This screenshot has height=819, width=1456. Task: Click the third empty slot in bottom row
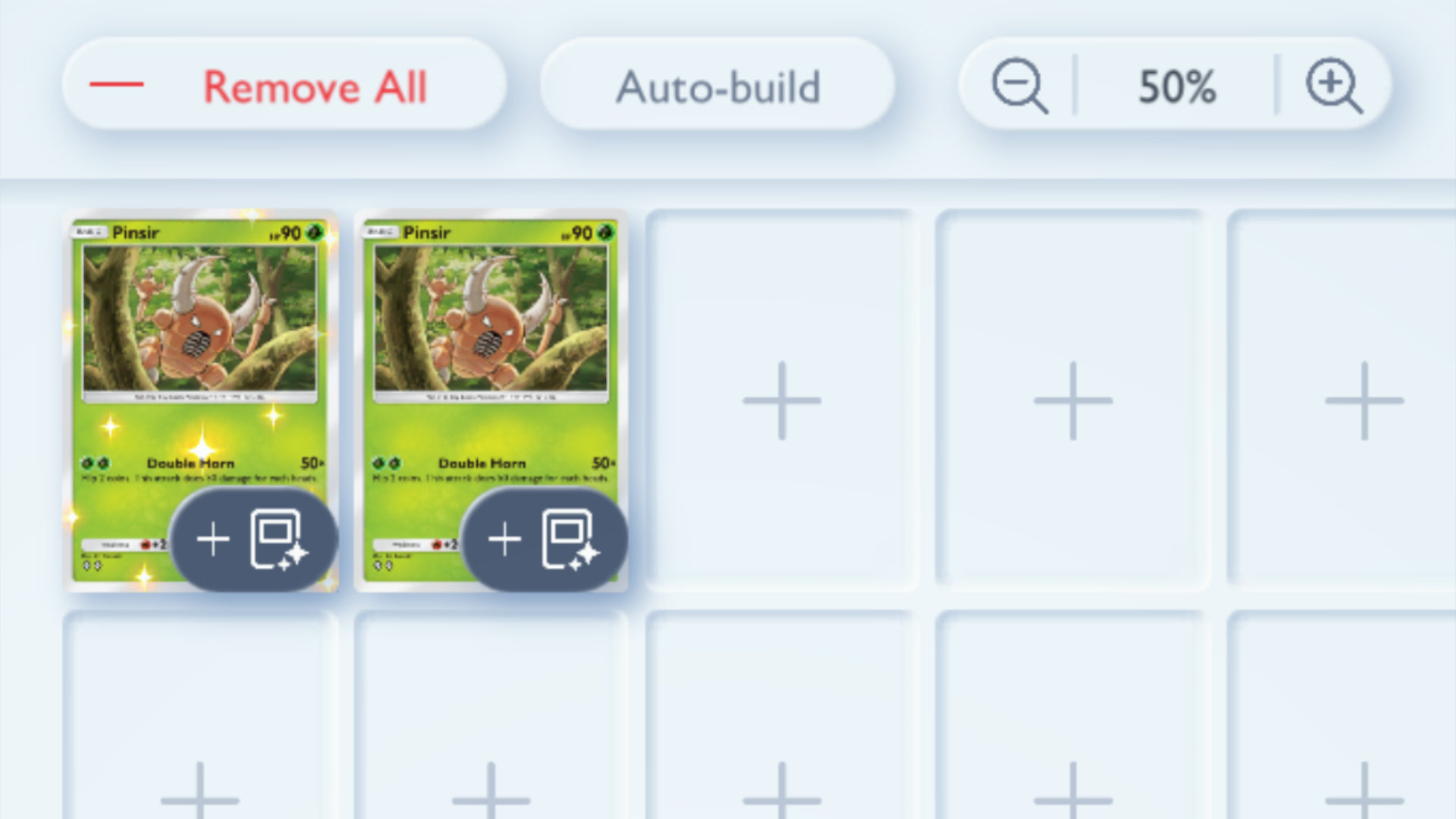[782, 717]
